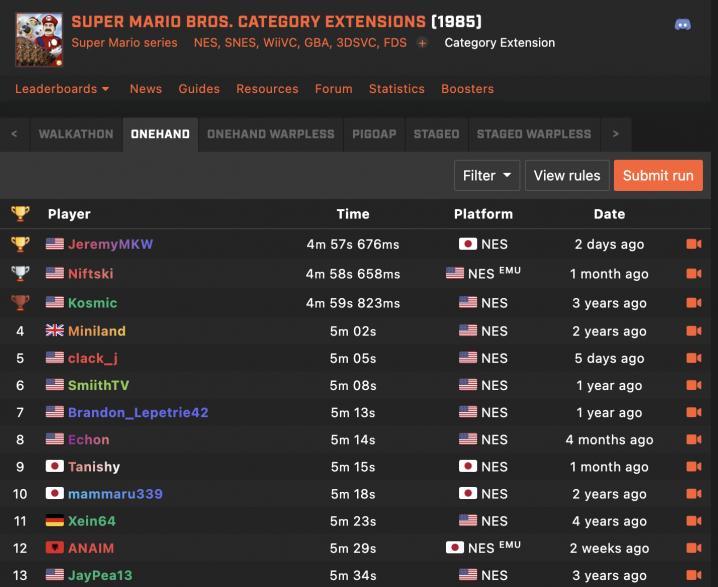The width and height of the screenshot is (718, 587).
Task: Play video for JeremyMKW's run
Action: (x=694, y=244)
